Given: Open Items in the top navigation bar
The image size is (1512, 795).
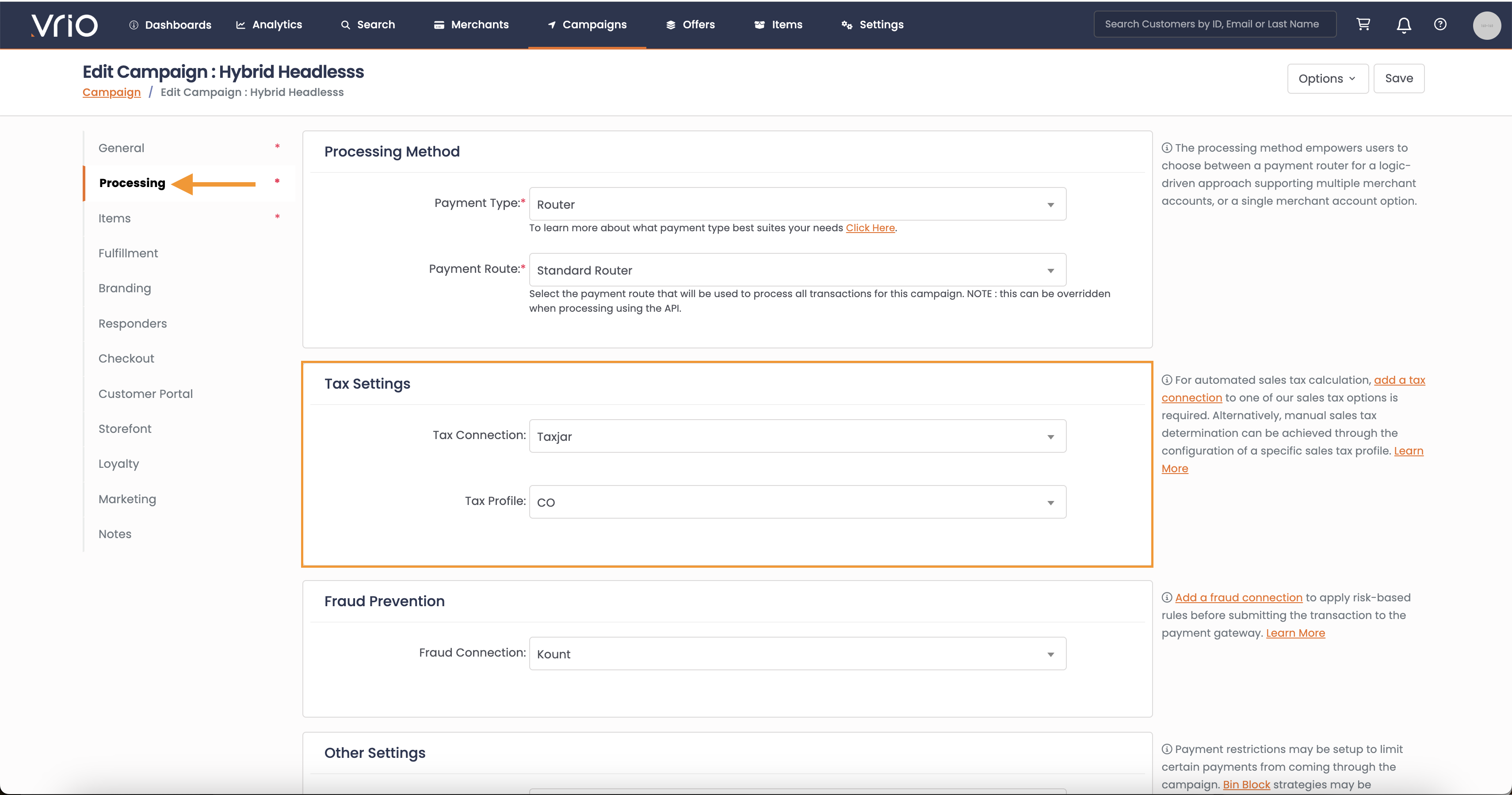Looking at the screenshot, I should click(778, 25).
